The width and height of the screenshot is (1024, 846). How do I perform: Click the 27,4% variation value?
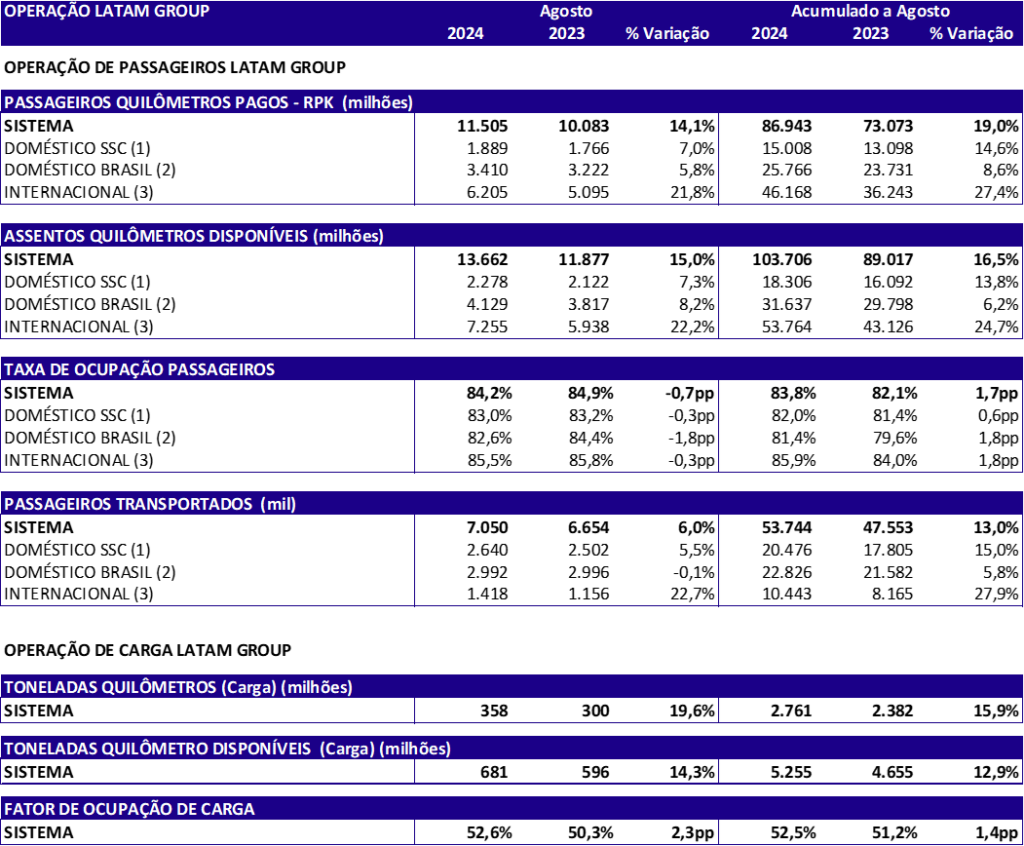[x=996, y=192]
